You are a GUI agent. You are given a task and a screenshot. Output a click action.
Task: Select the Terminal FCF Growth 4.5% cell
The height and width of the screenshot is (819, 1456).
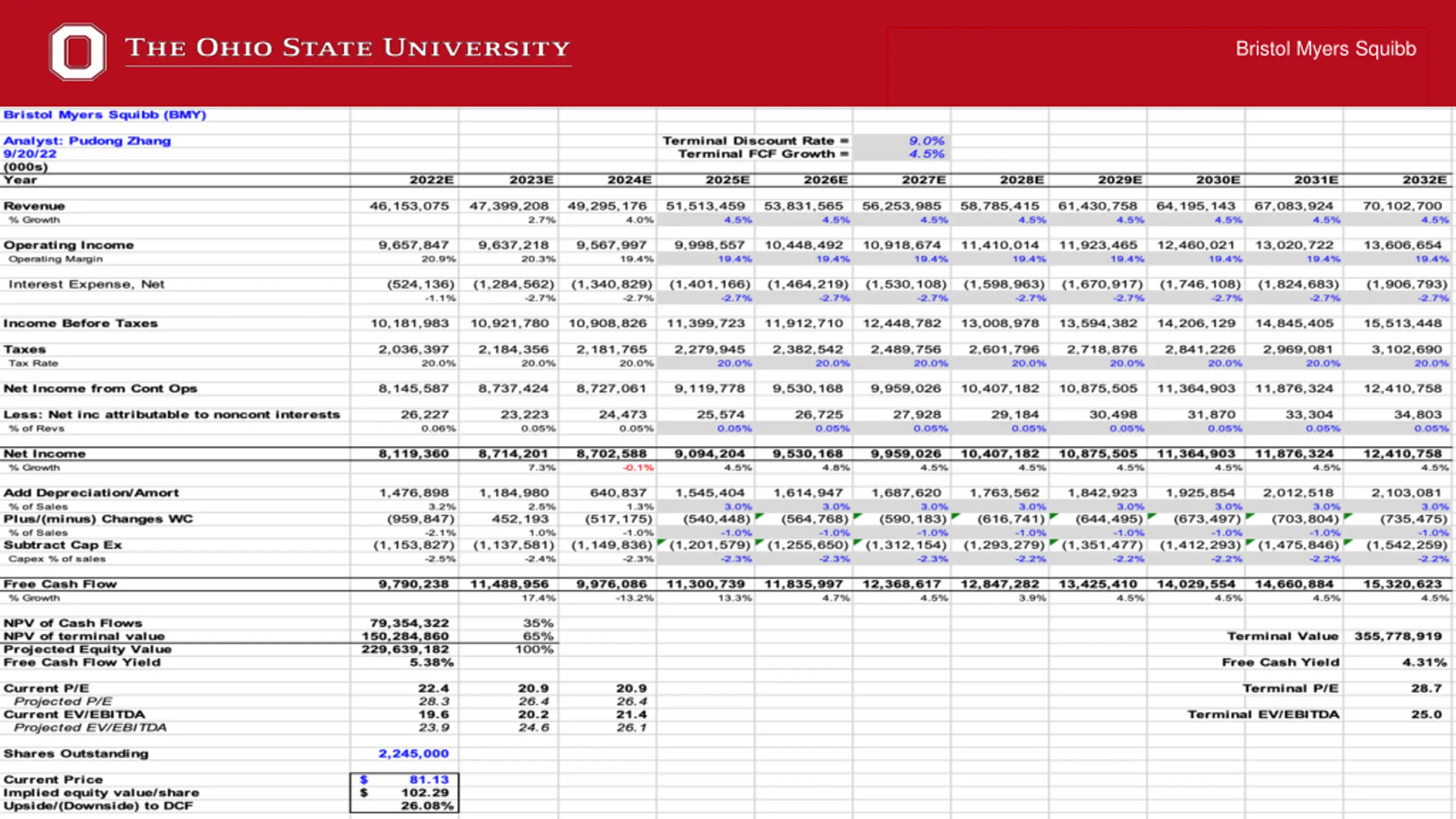(x=901, y=154)
